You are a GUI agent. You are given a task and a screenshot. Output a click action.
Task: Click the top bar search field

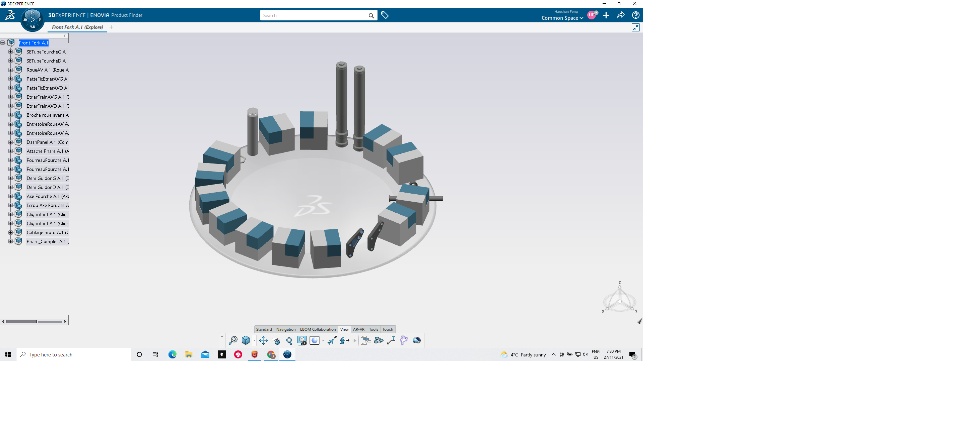pos(313,15)
